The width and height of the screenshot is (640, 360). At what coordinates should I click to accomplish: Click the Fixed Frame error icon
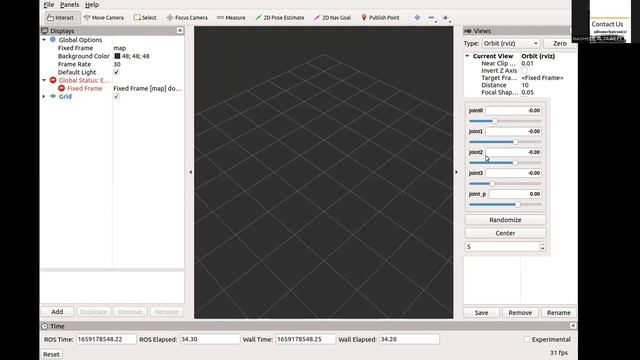(x=61, y=88)
